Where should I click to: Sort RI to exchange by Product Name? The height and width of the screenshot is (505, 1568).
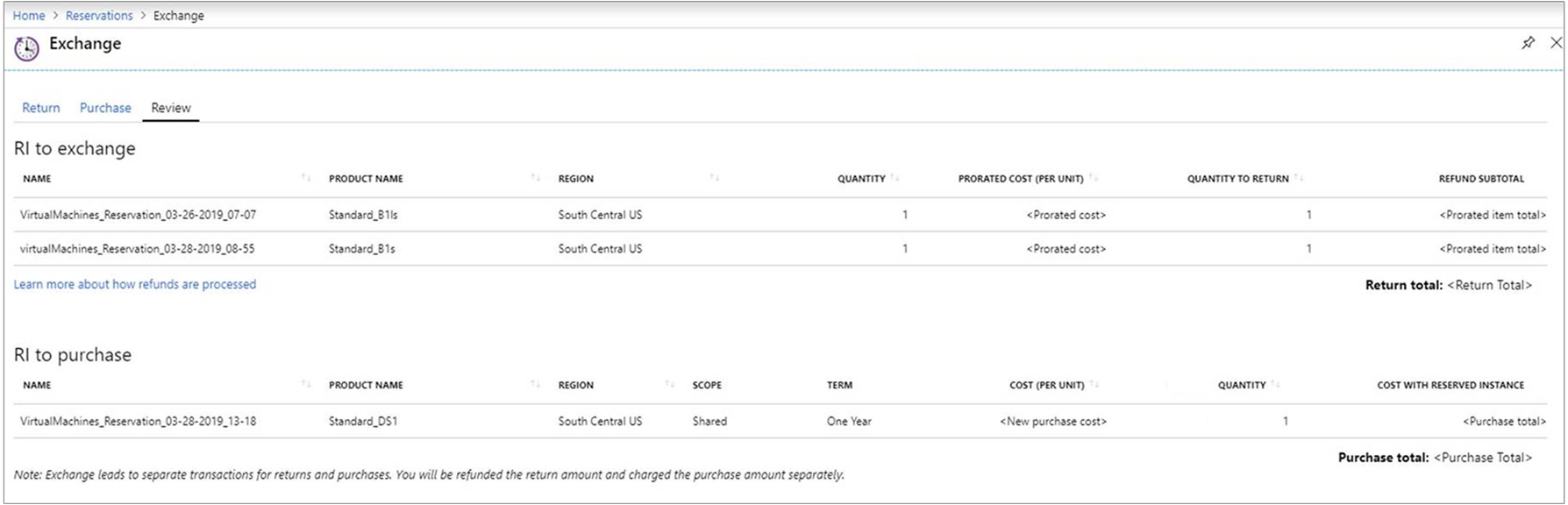pyautogui.click(x=535, y=178)
